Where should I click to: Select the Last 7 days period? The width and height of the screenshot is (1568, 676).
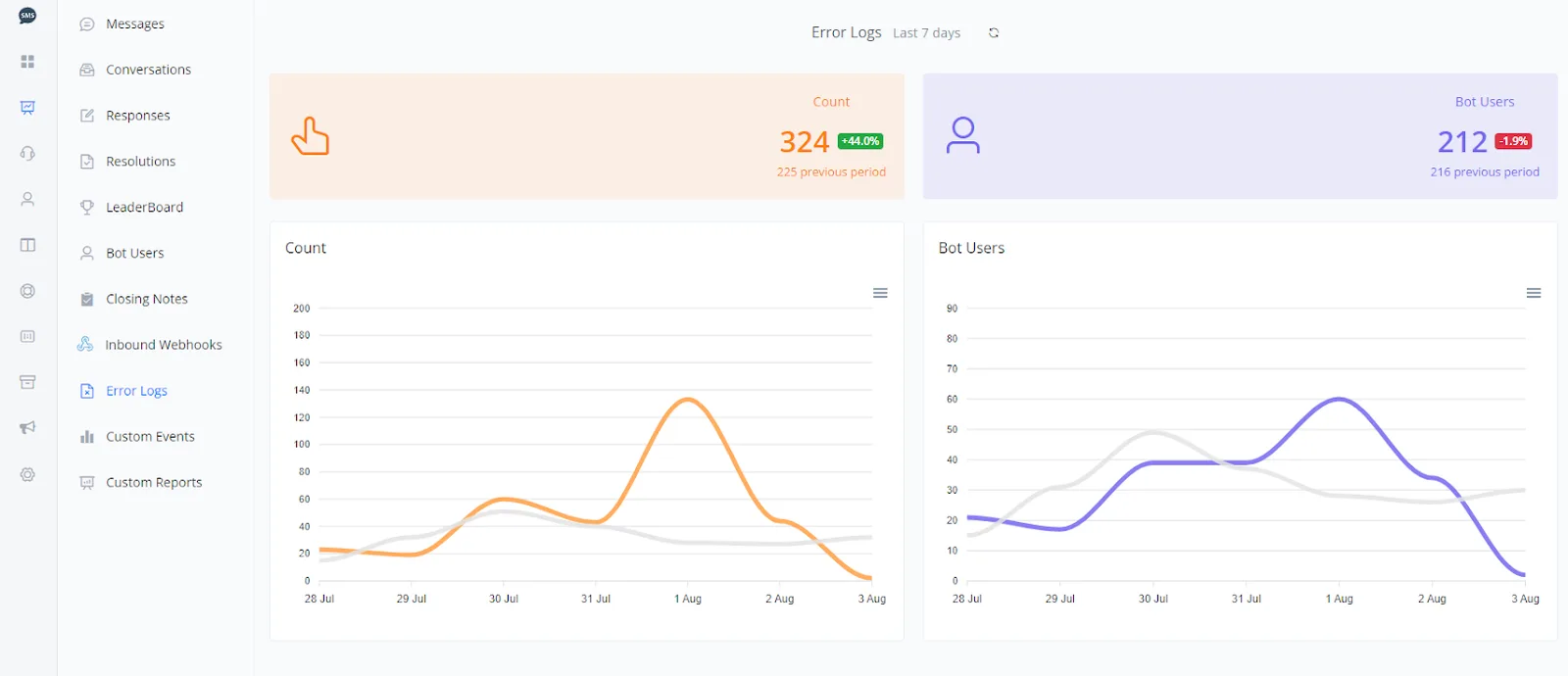[926, 33]
